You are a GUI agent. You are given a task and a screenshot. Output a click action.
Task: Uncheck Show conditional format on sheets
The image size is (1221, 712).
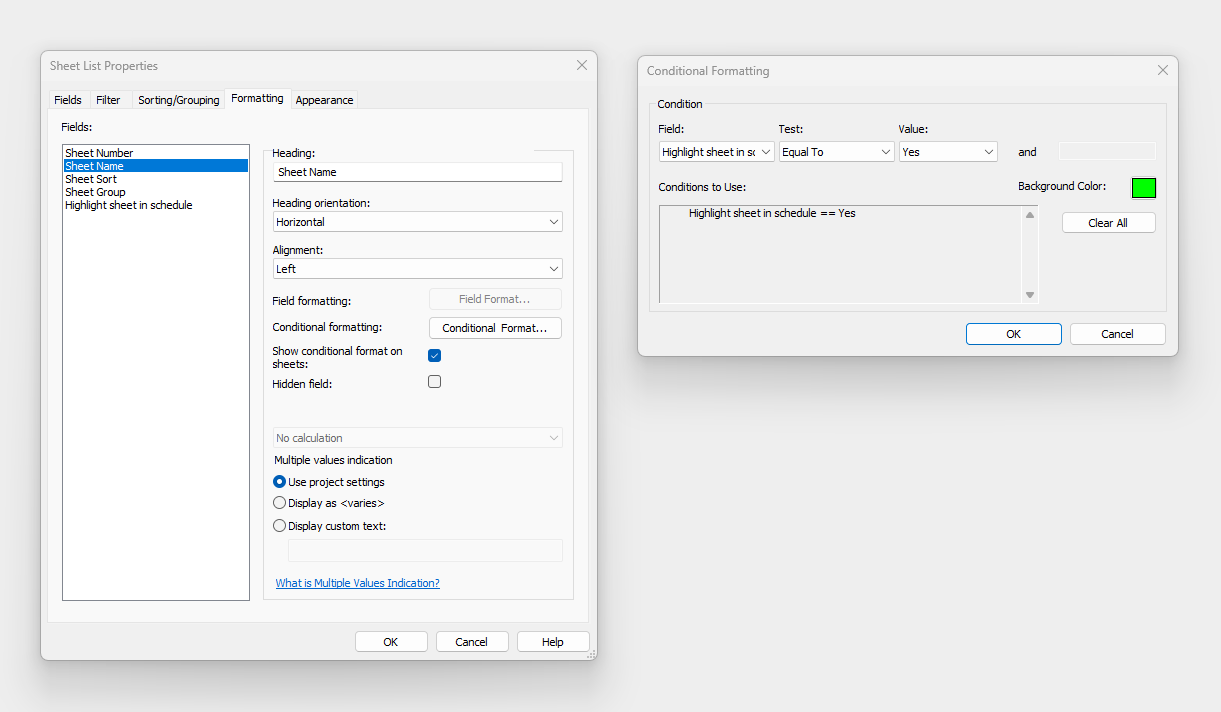pyautogui.click(x=434, y=356)
